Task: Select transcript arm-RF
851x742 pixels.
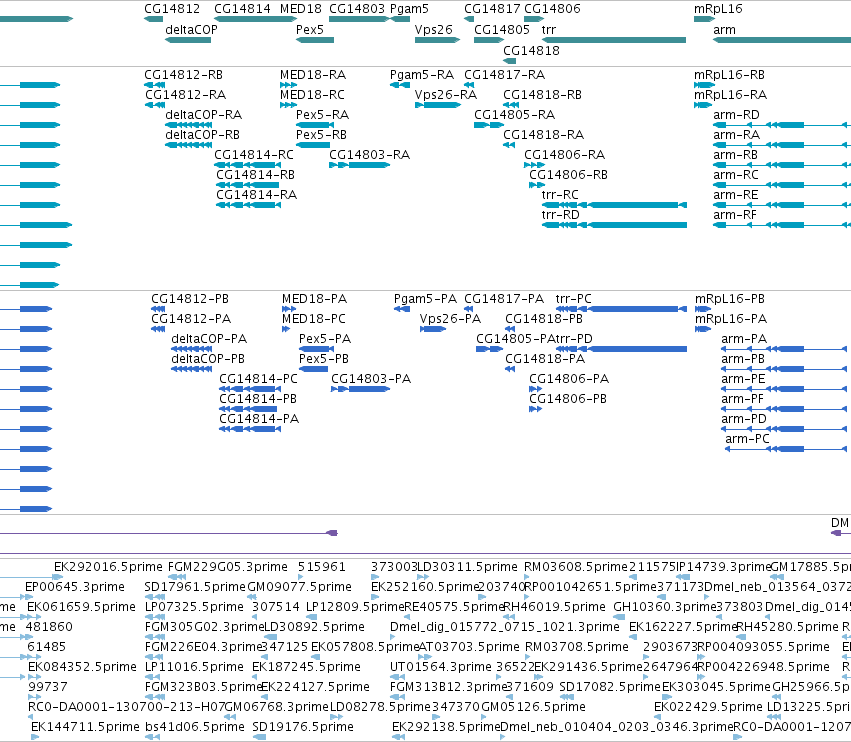Action: pyautogui.click(x=735, y=215)
